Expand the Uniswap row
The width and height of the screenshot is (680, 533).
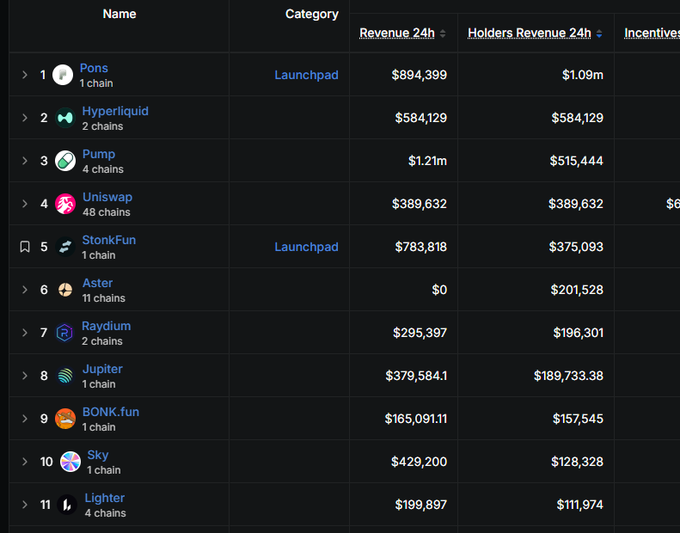coord(25,204)
